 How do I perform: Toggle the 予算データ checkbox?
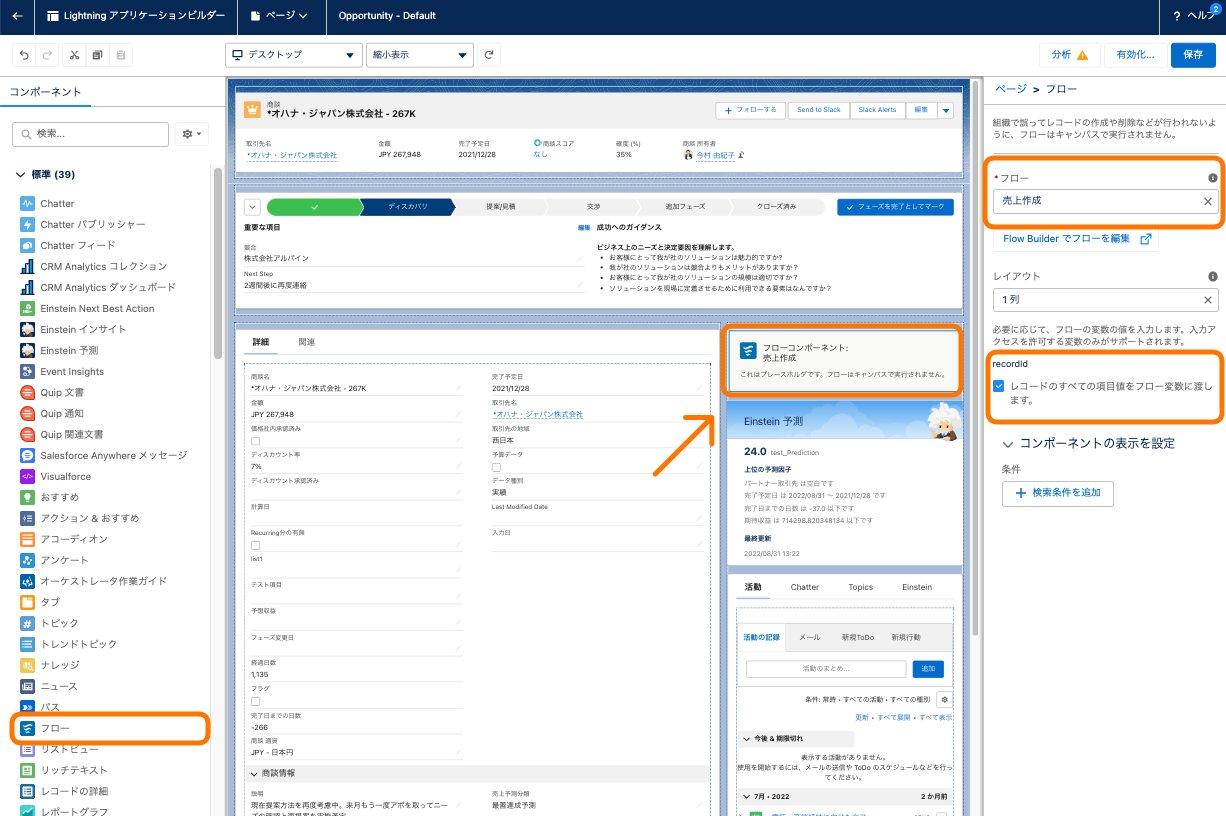(x=496, y=466)
